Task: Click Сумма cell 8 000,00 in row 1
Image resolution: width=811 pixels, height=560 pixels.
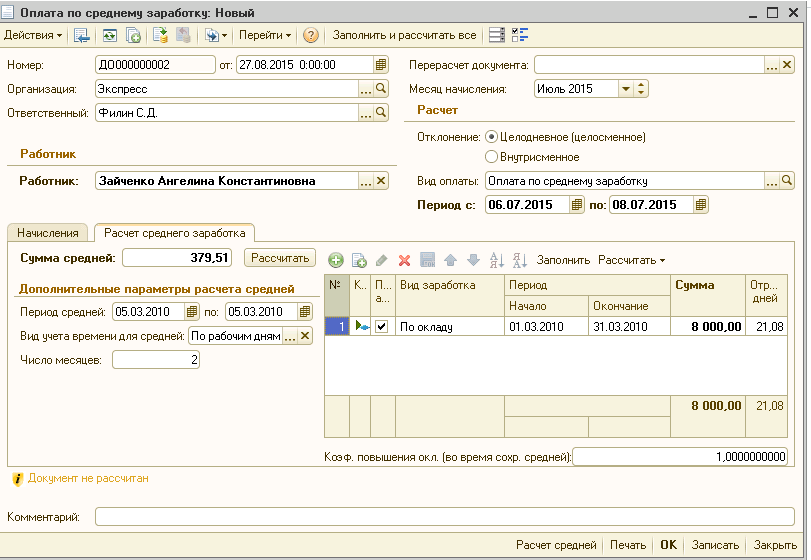Action: point(708,327)
